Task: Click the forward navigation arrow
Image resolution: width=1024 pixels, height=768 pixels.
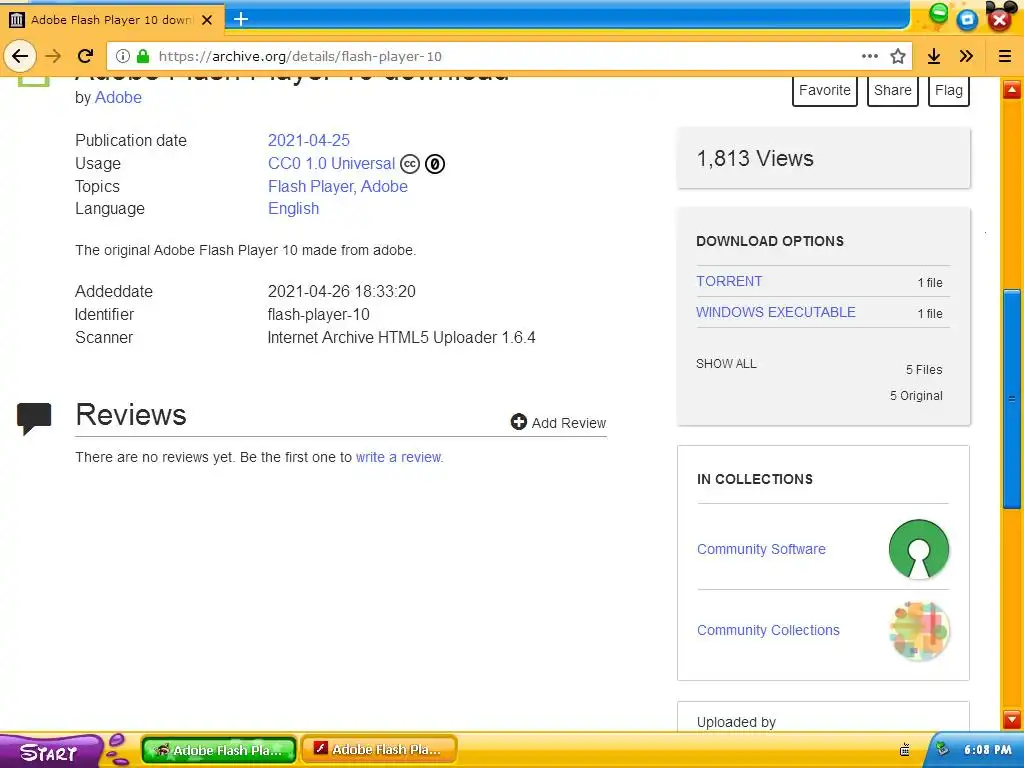Action: (x=53, y=56)
